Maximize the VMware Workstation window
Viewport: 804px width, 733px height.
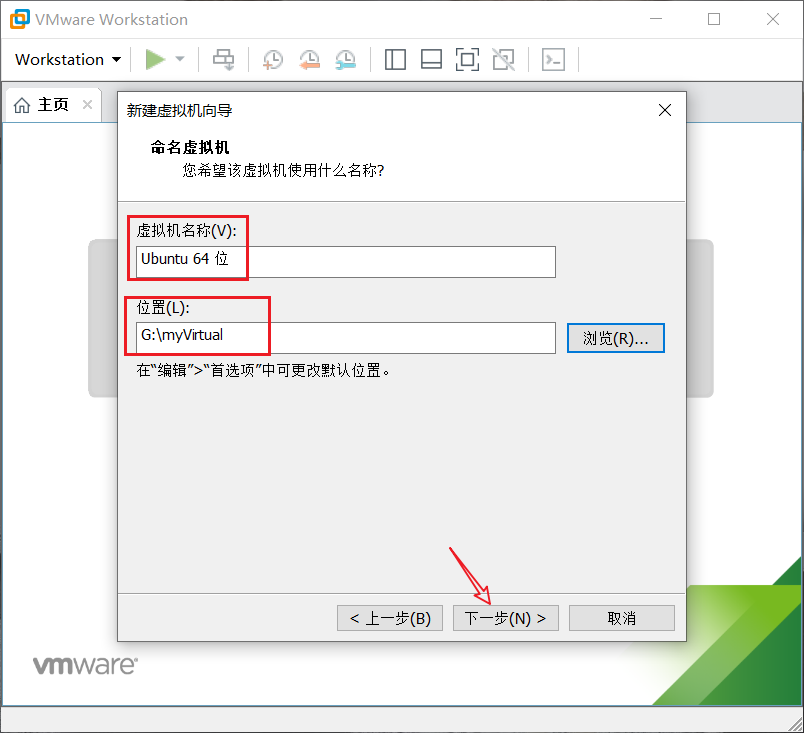pyautogui.click(x=714, y=19)
